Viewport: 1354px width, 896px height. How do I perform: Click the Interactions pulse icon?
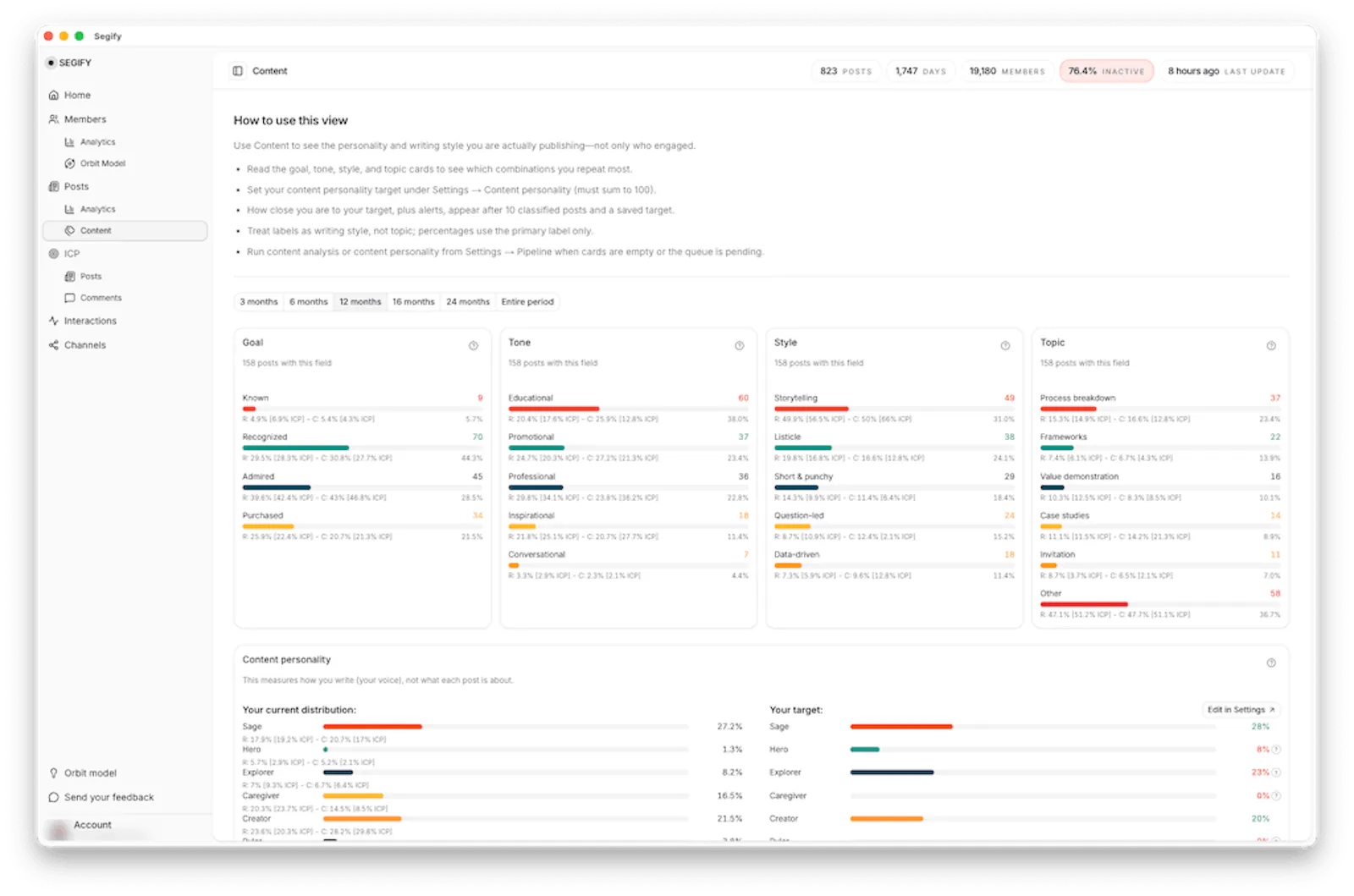pyautogui.click(x=54, y=321)
